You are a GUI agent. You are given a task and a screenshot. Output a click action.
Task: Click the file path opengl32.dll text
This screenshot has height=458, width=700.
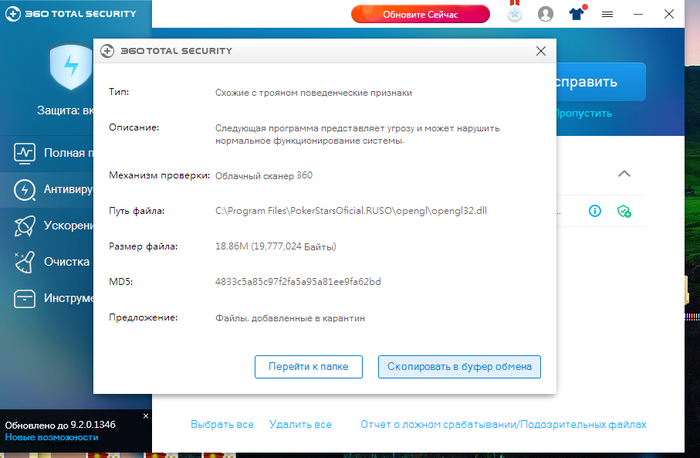click(x=351, y=211)
